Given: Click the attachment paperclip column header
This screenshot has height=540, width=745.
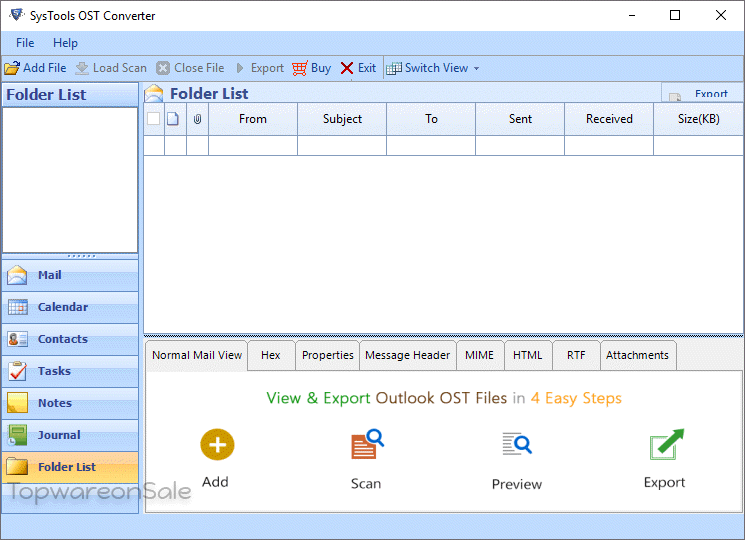Looking at the screenshot, I should 198,119.
